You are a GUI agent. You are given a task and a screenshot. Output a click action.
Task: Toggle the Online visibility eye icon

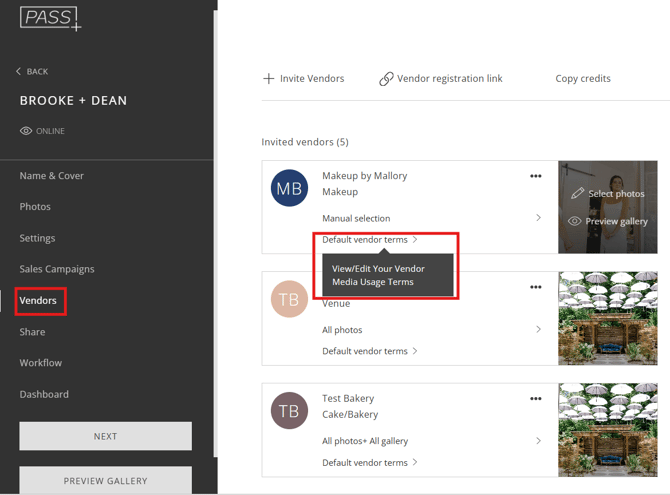point(26,131)
